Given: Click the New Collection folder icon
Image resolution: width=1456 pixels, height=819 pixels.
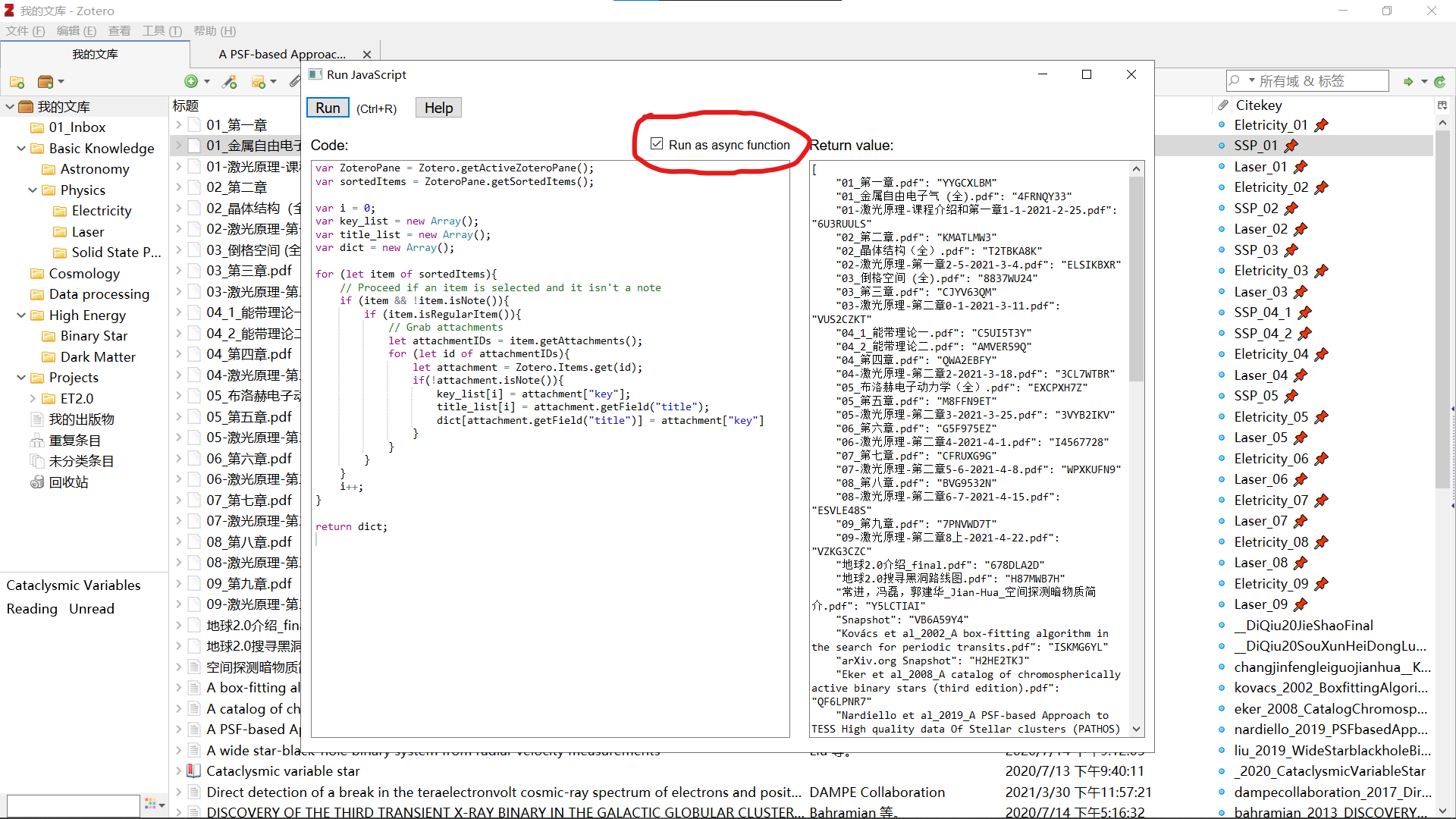Looking at the screenshot, I should 17,82.
